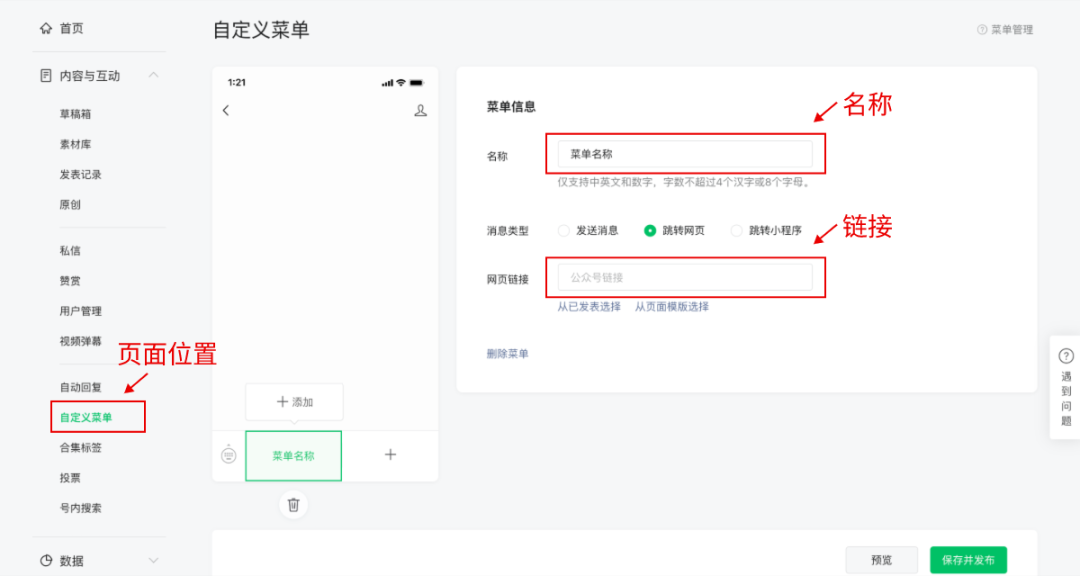Collapse the 内容与互动 section
The width and height of the screenshot is (1080, 576).
point(154,74)
